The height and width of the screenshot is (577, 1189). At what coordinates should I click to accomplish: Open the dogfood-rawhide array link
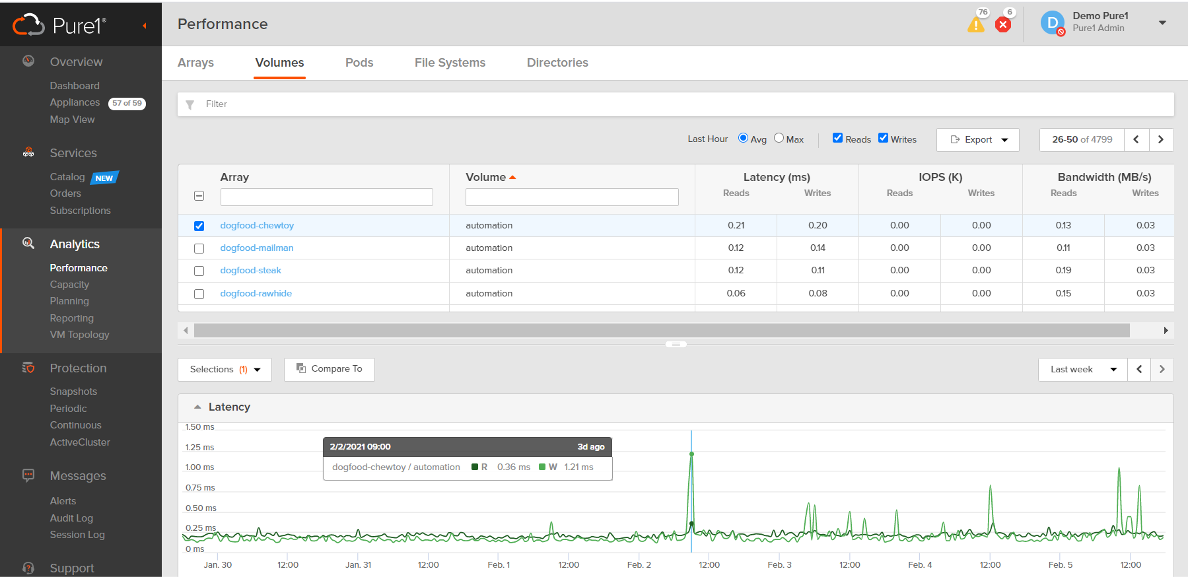tap(256, 293)
